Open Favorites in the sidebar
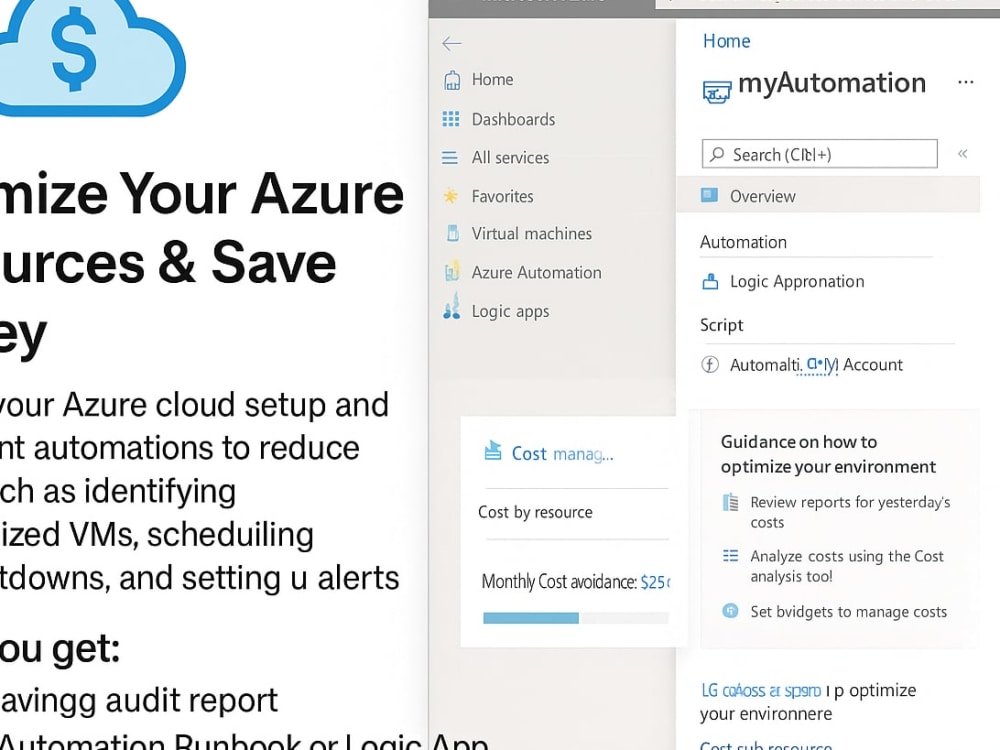1000x750 pixels. [x=503, y=196]
